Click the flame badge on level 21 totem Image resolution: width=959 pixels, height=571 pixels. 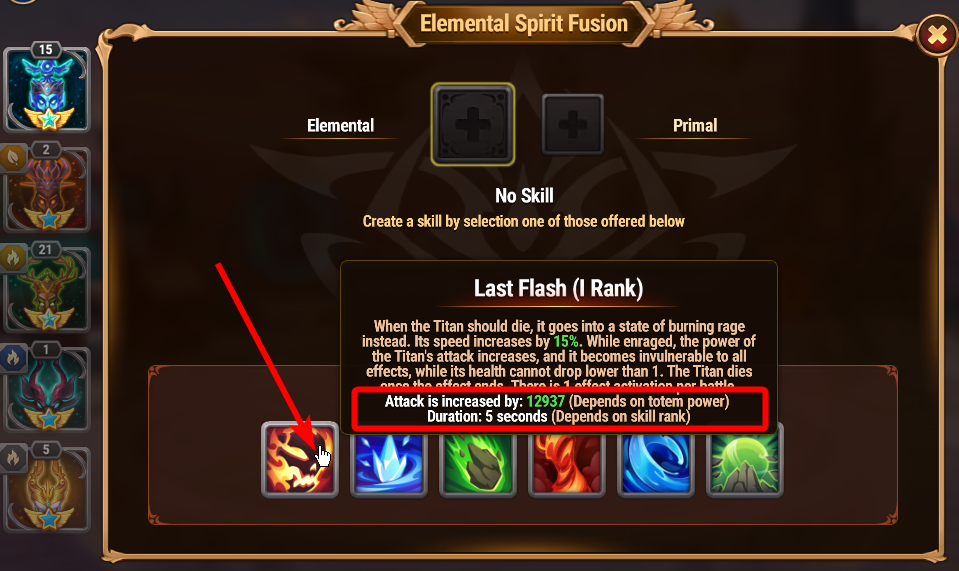coord(13,258)
